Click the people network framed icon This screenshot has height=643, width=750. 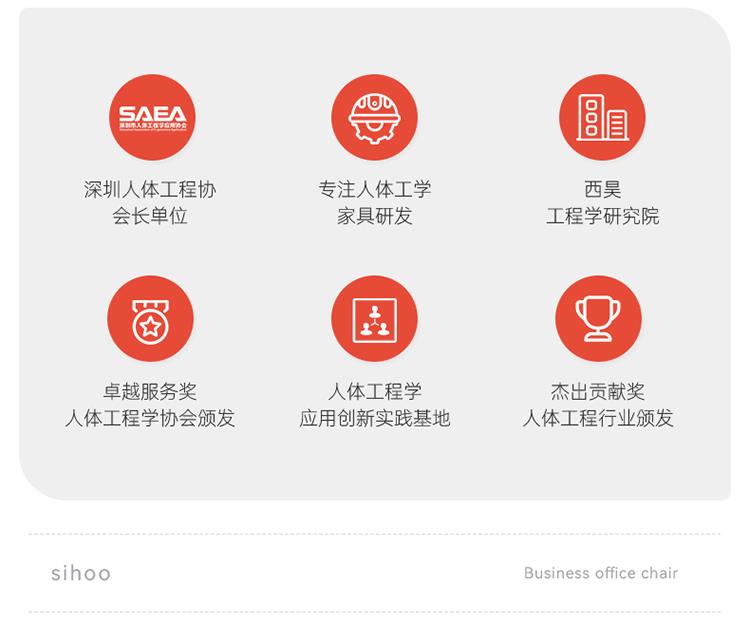375,319
